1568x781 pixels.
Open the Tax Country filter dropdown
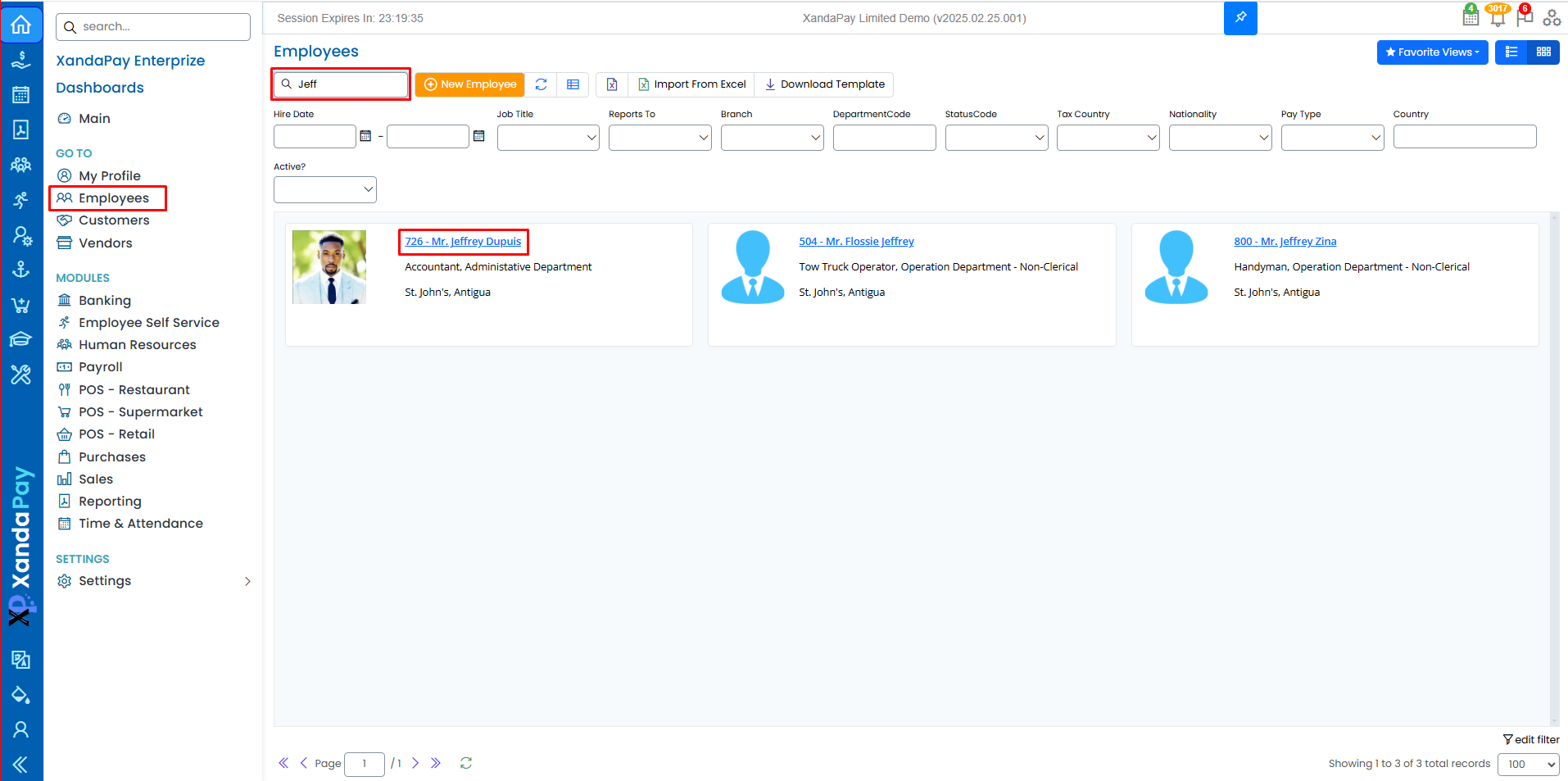pyautogui.click(x=1108, y=138)
